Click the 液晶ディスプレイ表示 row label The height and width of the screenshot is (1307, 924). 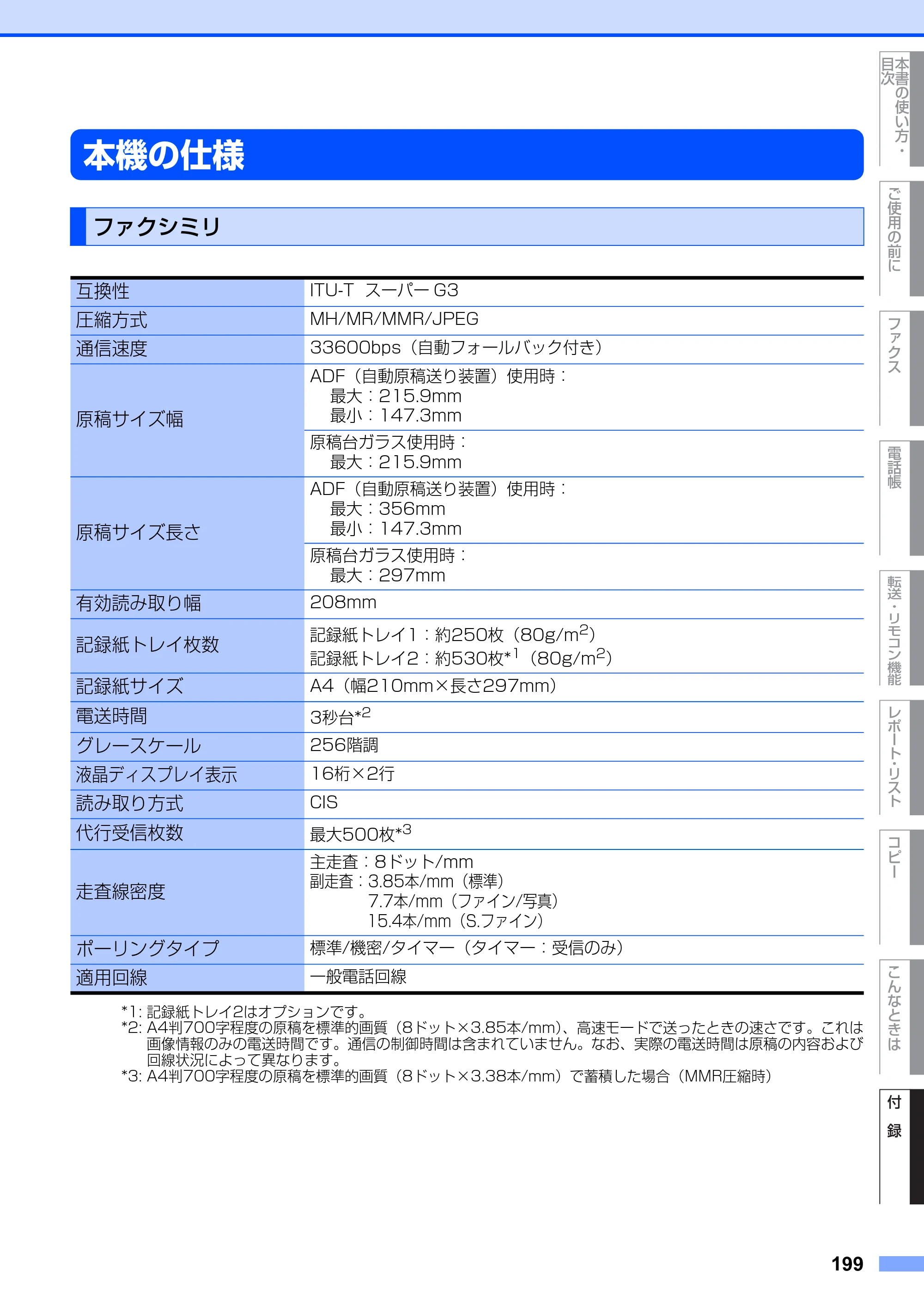pos(157,775)
